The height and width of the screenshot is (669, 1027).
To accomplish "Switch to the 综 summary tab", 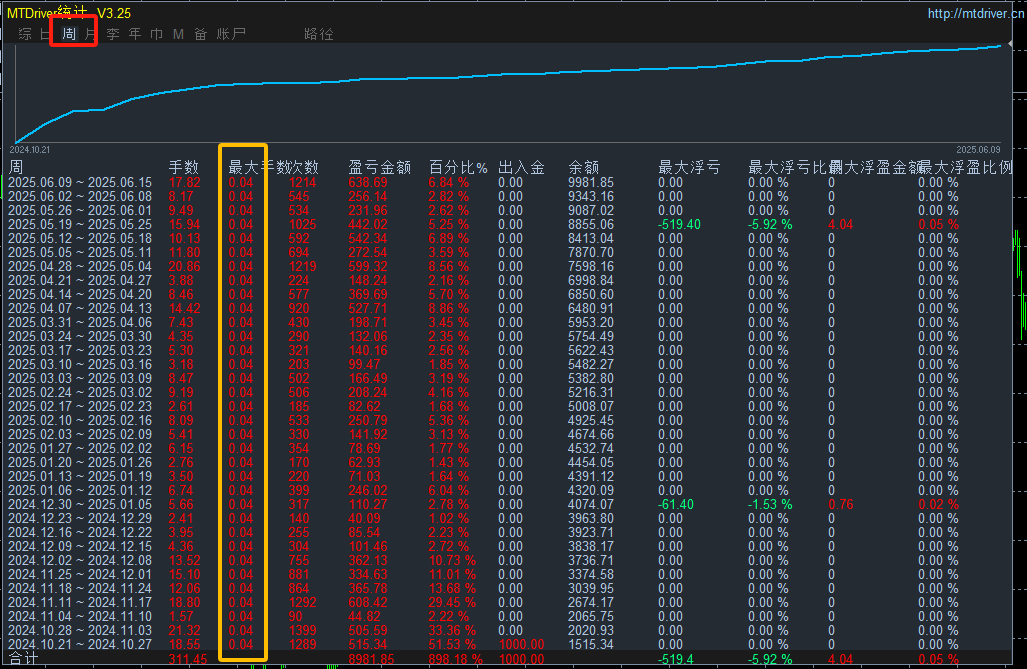I will pos(25,34).
